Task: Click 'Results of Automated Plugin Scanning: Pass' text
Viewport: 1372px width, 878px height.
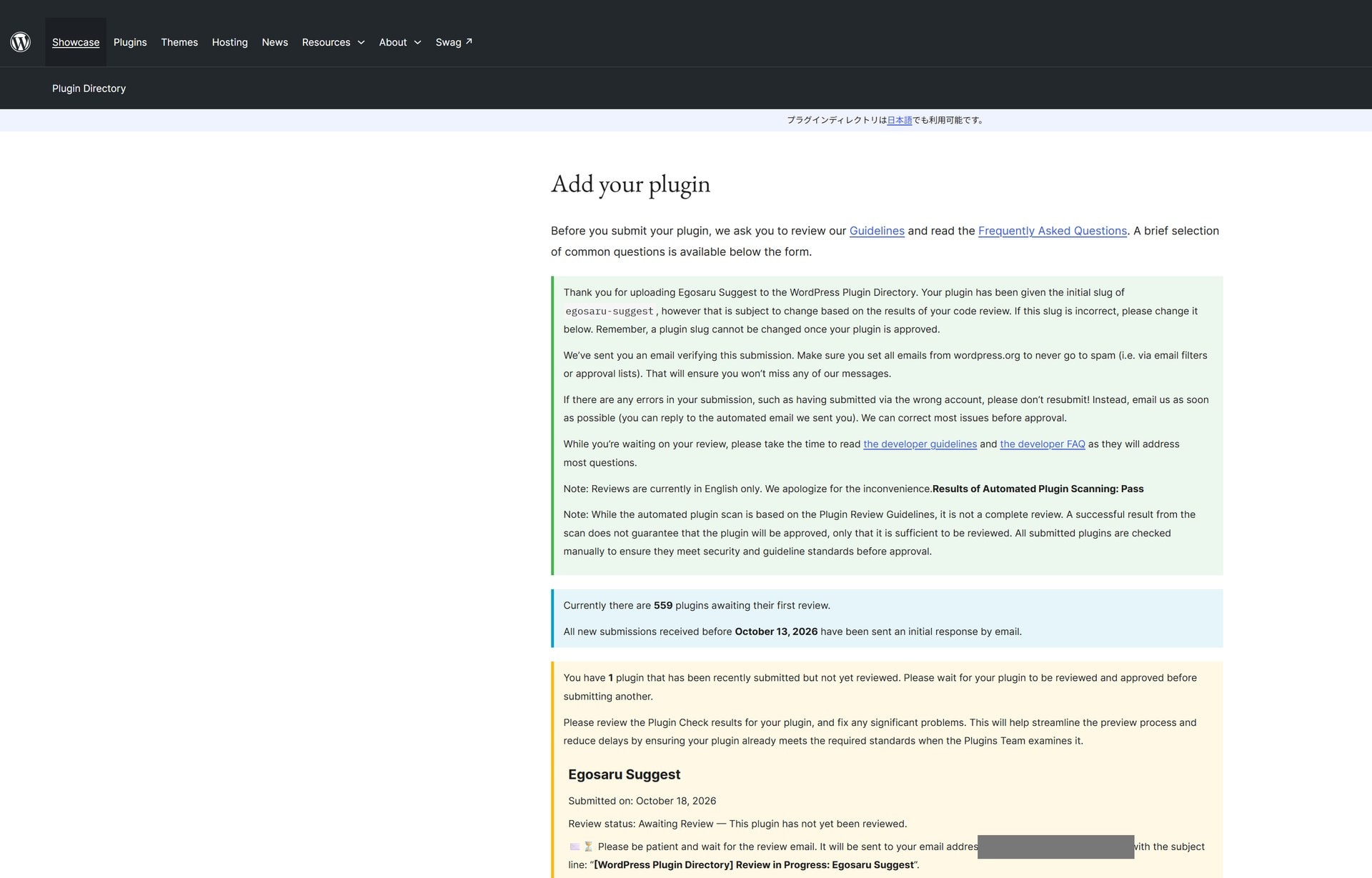Action: click(1038, 489)
